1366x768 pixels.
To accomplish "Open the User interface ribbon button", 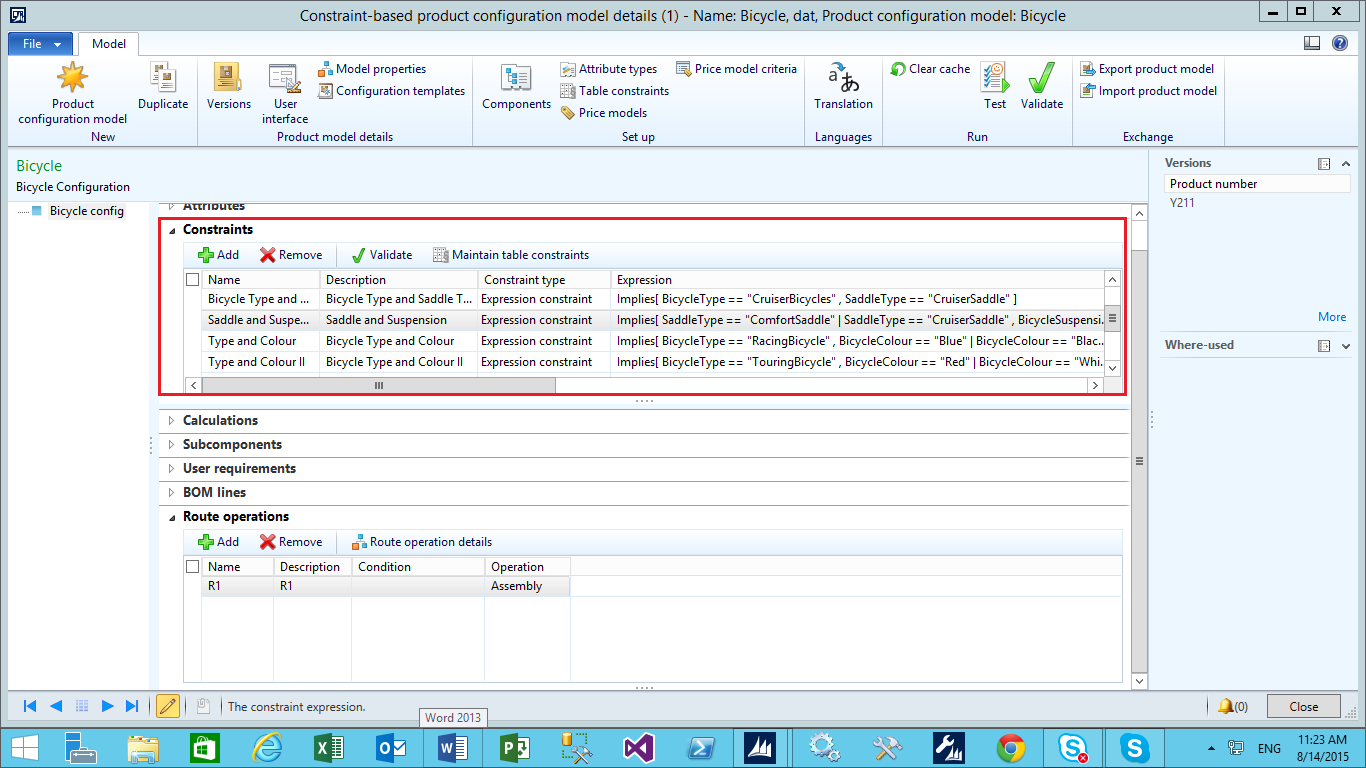I will (285, 93).
